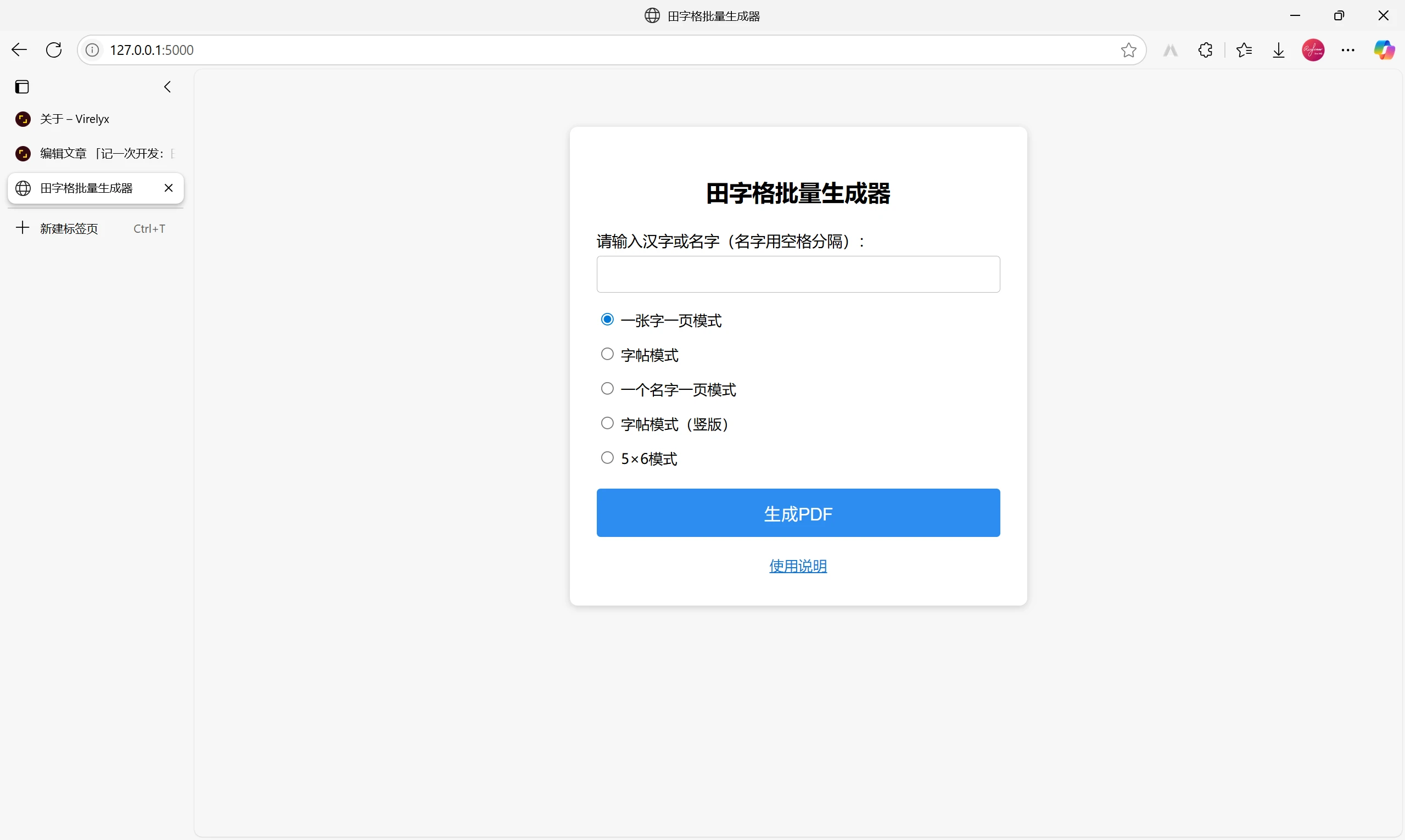Open the 使用说明 link
Screen dimensions: 1405x840
point(798,565)
